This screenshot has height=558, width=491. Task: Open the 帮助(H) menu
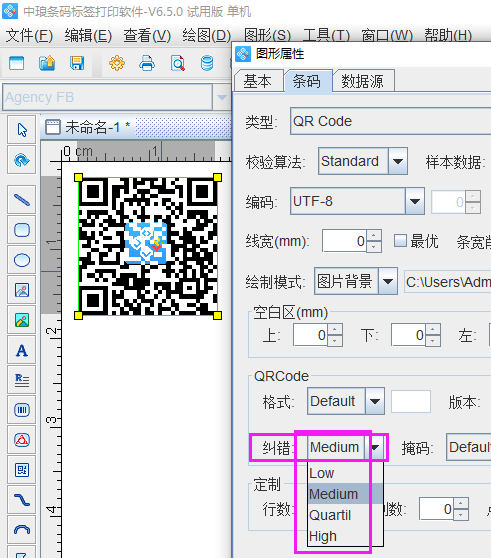448,36
